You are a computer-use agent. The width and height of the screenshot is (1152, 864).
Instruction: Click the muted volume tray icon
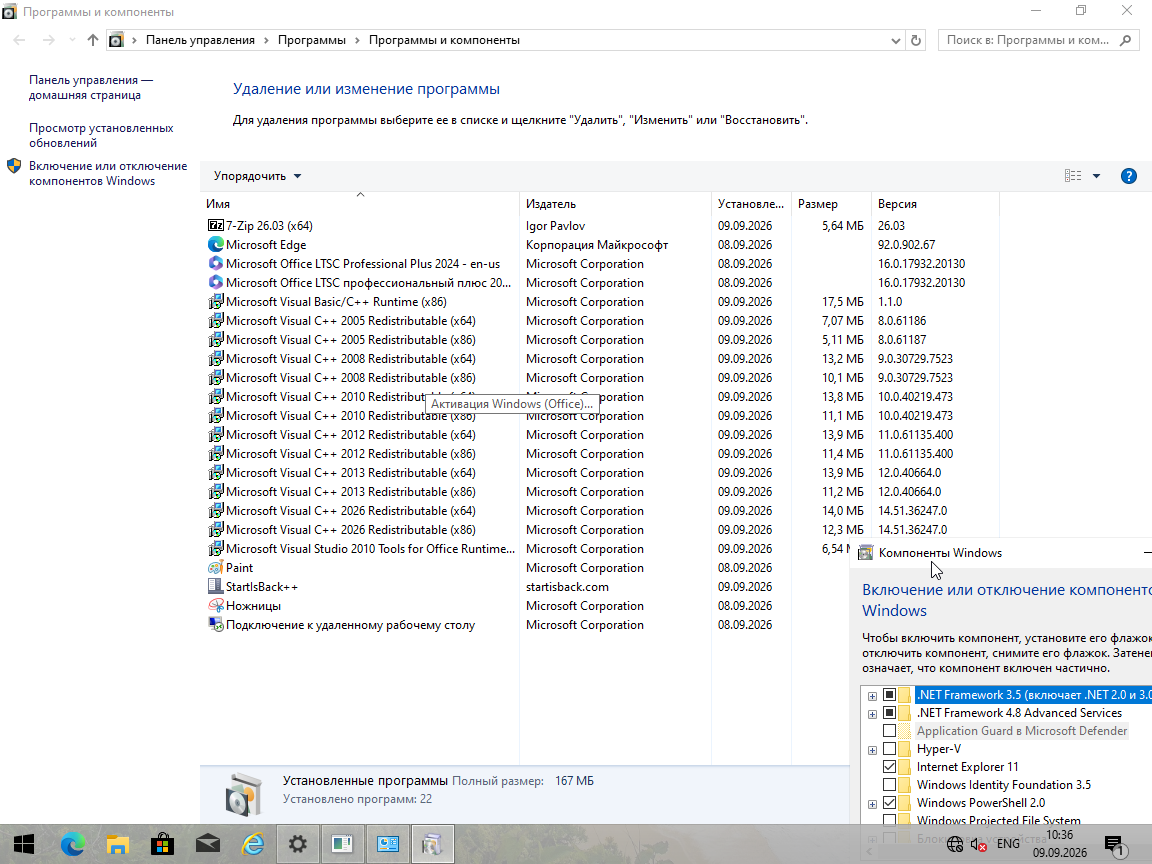[x=979, y=845]
